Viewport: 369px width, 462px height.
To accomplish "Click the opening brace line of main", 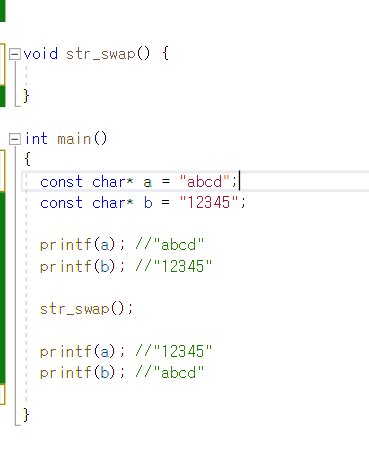I will [27, 159].
